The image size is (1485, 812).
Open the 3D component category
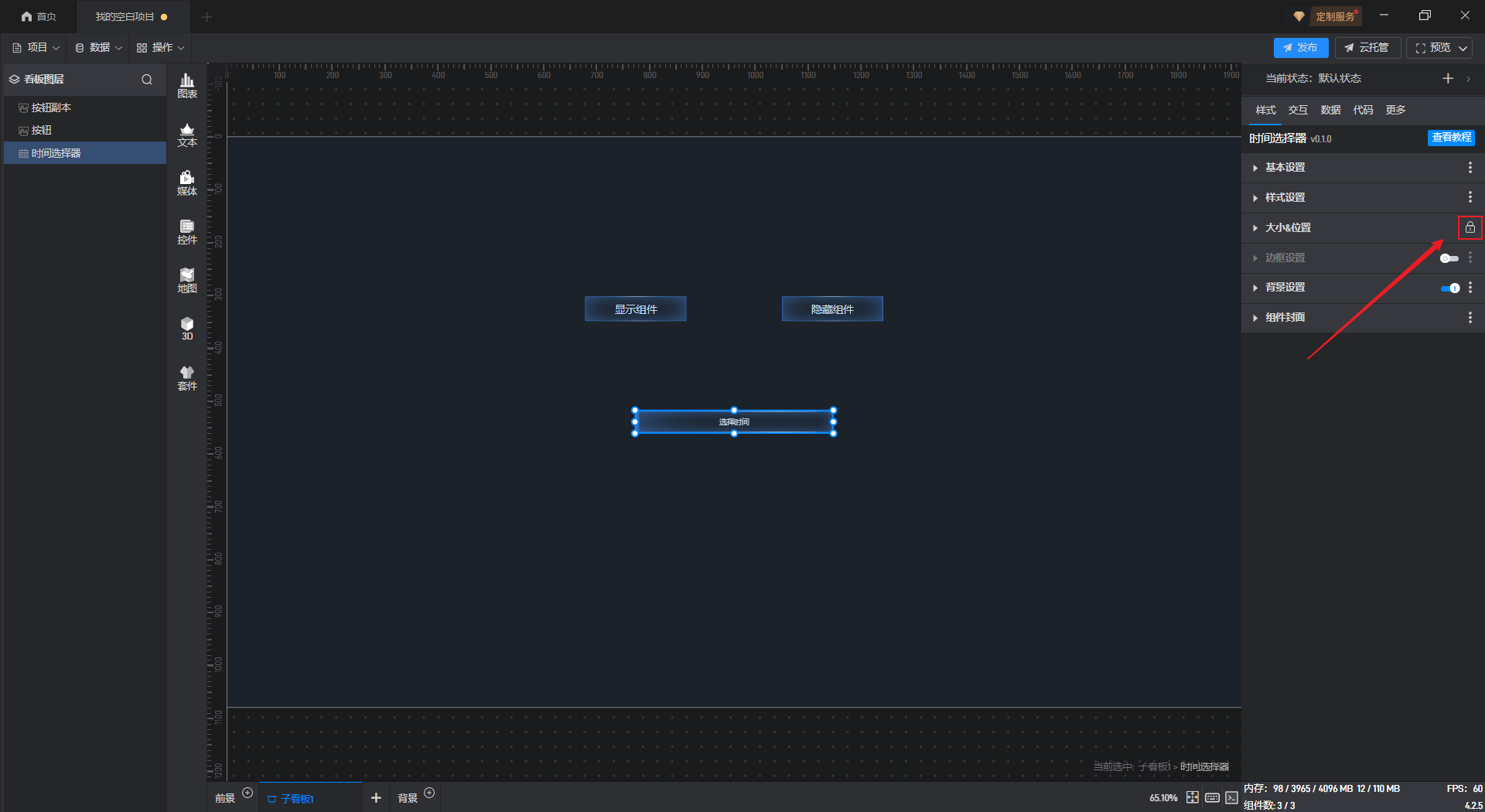[187, 329]
